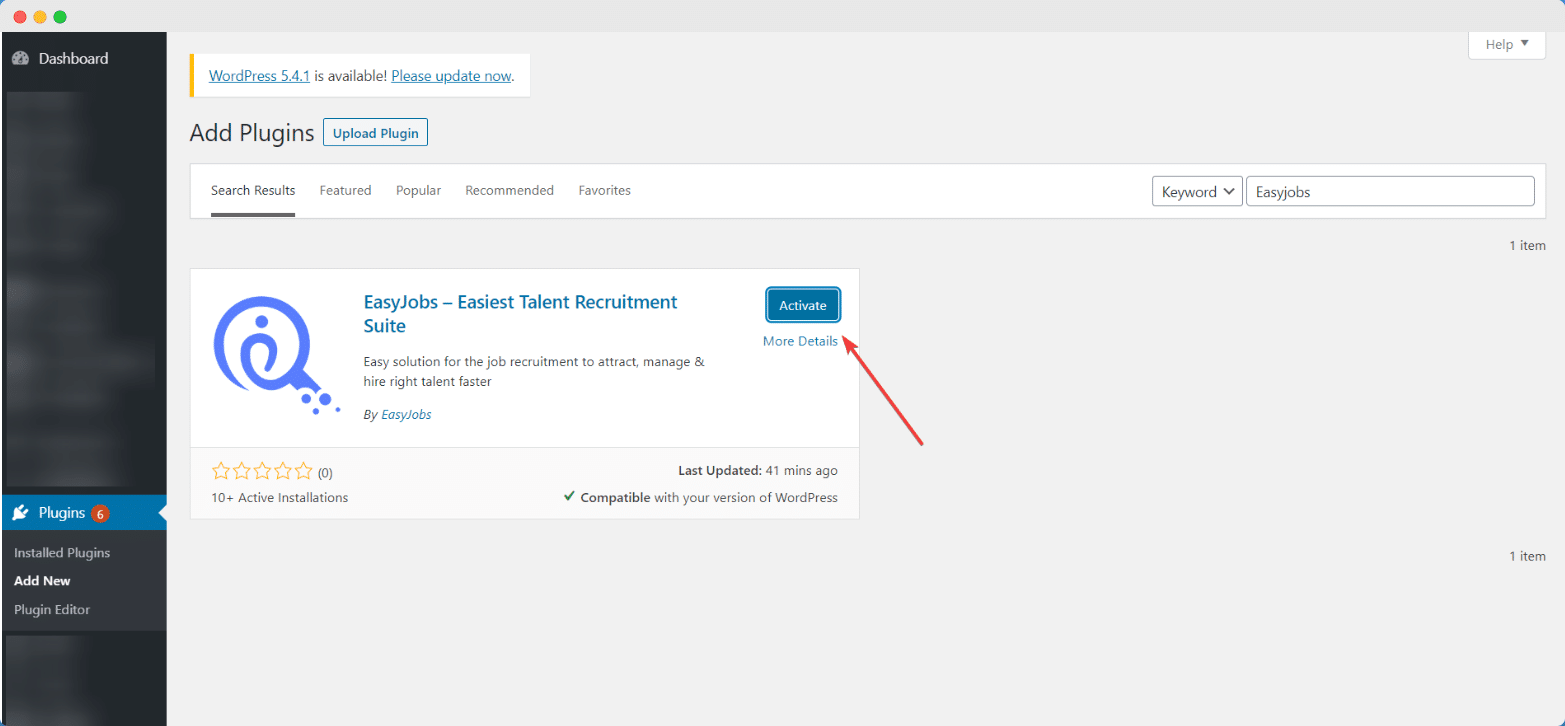Open the Favorites plugins tab
The height and width of the screenshot is (726, 1565).
[604, 190]
